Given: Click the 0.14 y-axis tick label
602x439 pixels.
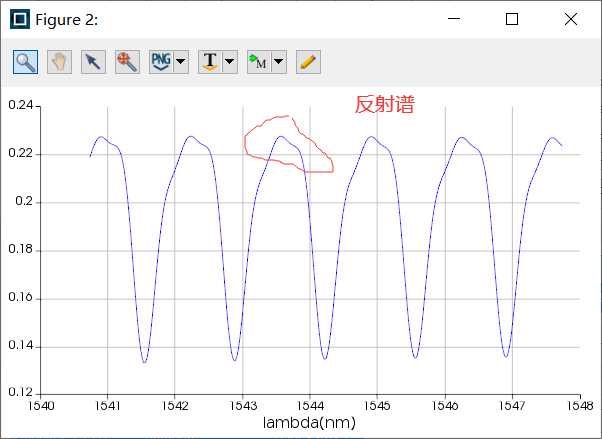Looking at the screenshot, I should pos(21,345).
